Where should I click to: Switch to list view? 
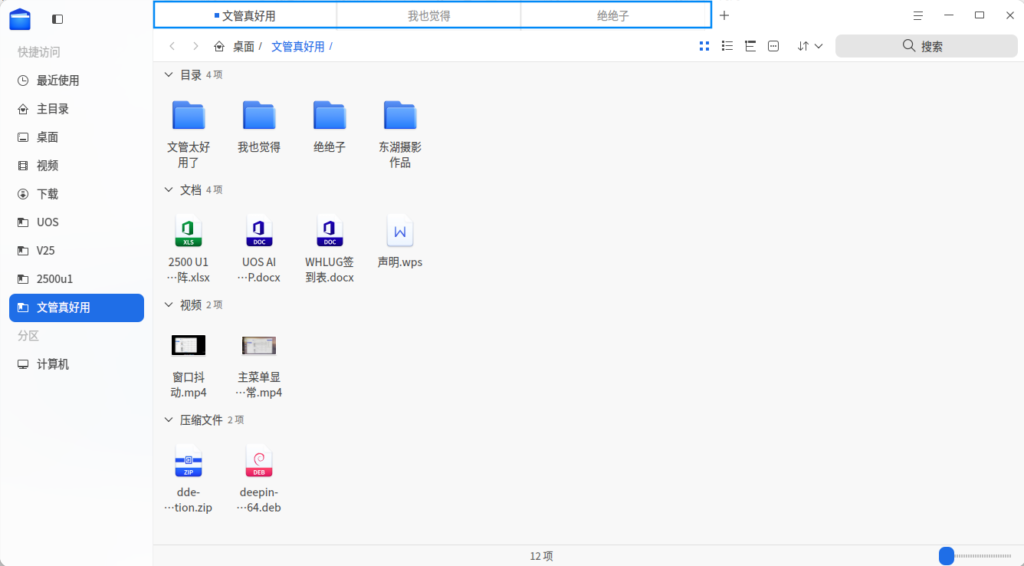727,46
